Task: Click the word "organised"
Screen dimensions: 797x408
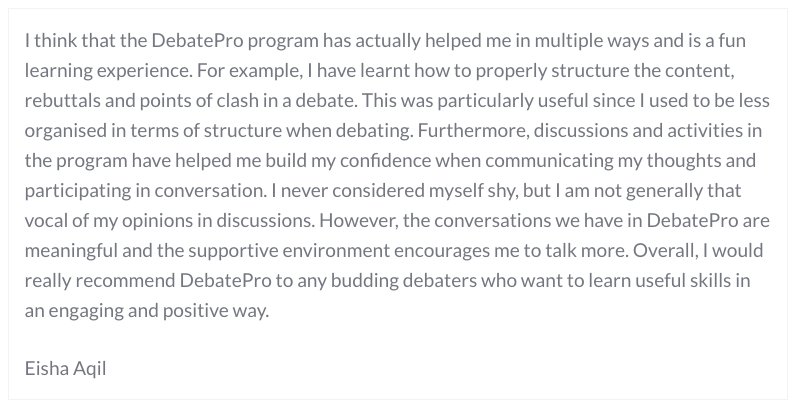Action: [64, 131]
